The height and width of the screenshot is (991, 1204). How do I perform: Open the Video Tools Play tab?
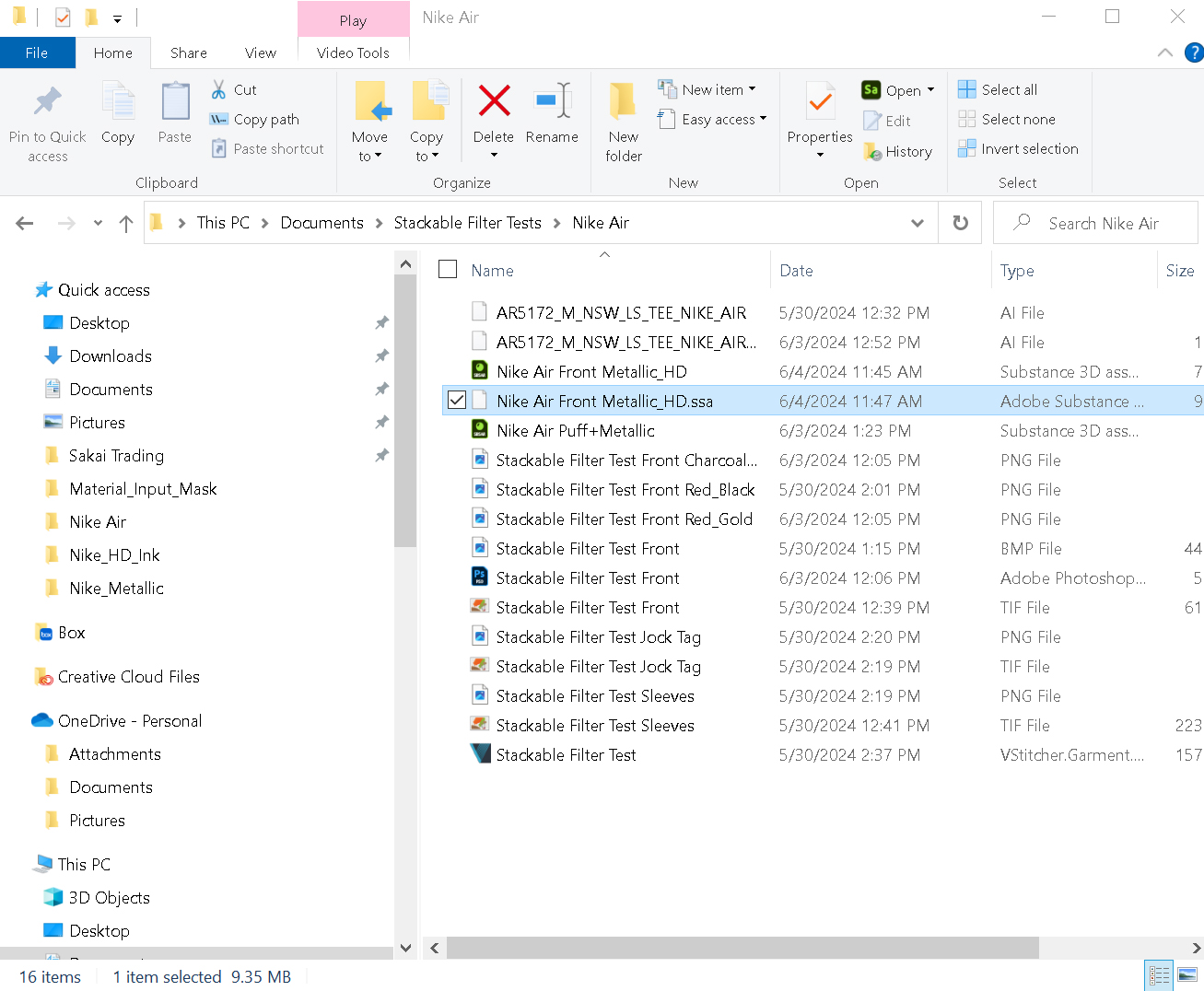click(x=353, y=18)
